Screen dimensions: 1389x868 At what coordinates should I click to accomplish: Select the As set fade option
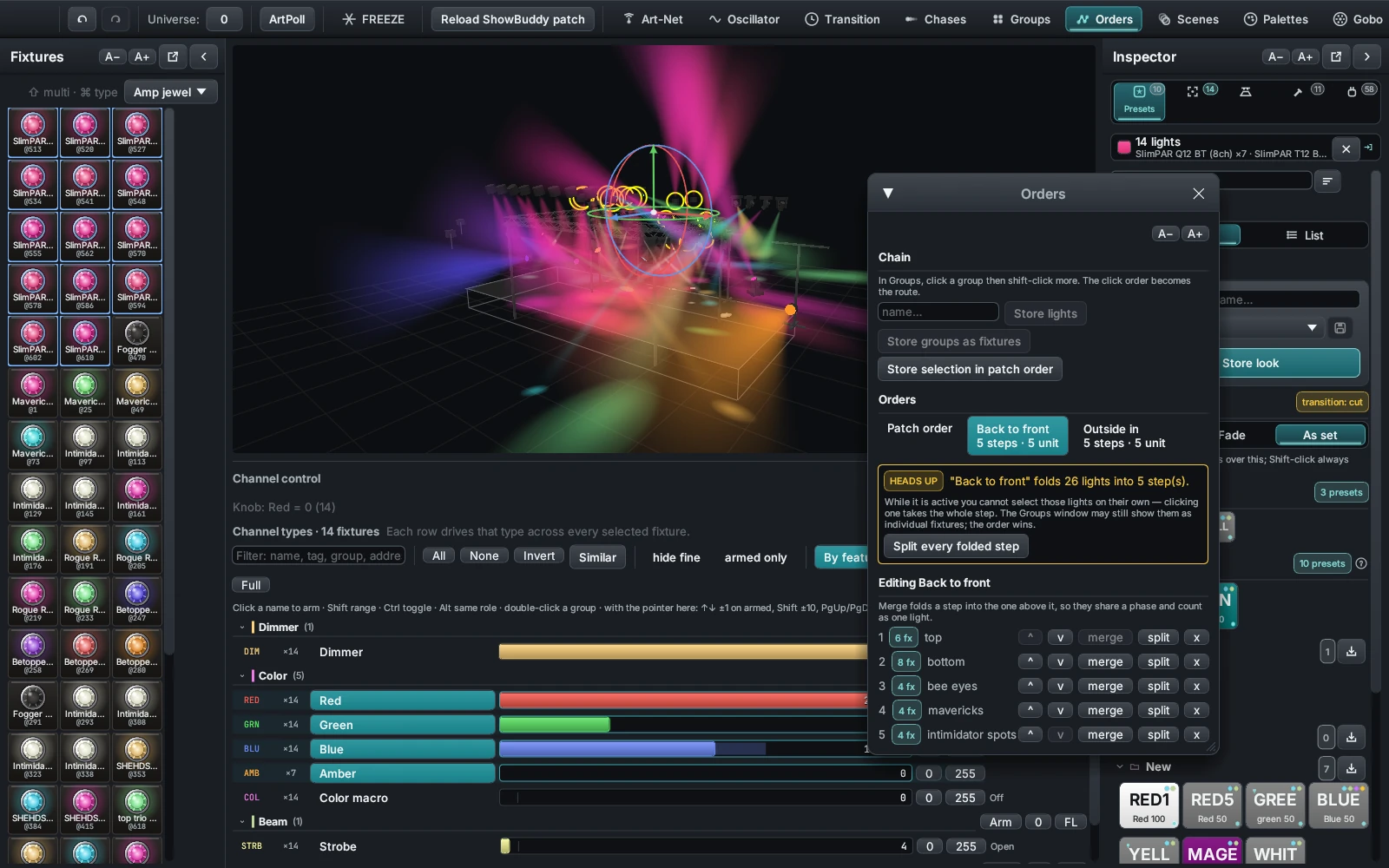1320,435
